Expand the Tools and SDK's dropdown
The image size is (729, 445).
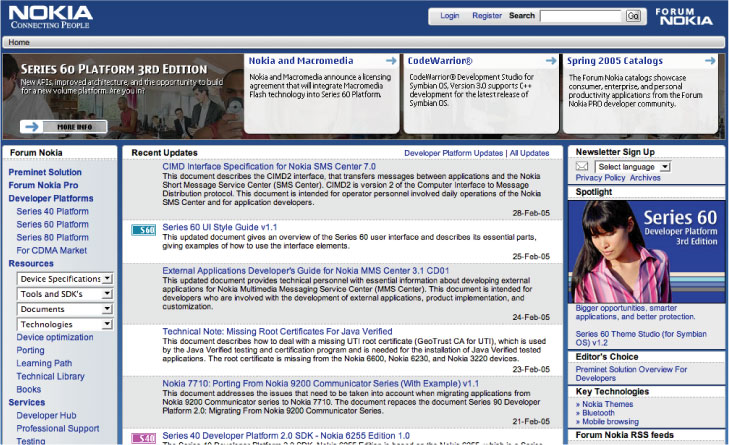(106, 294)
